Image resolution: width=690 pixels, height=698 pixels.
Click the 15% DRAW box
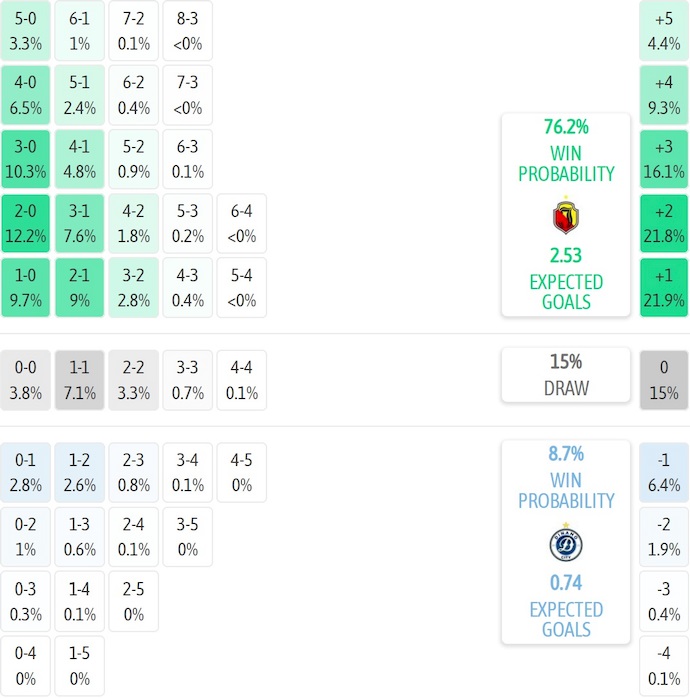pyautogui.click(x=566, y=375)
